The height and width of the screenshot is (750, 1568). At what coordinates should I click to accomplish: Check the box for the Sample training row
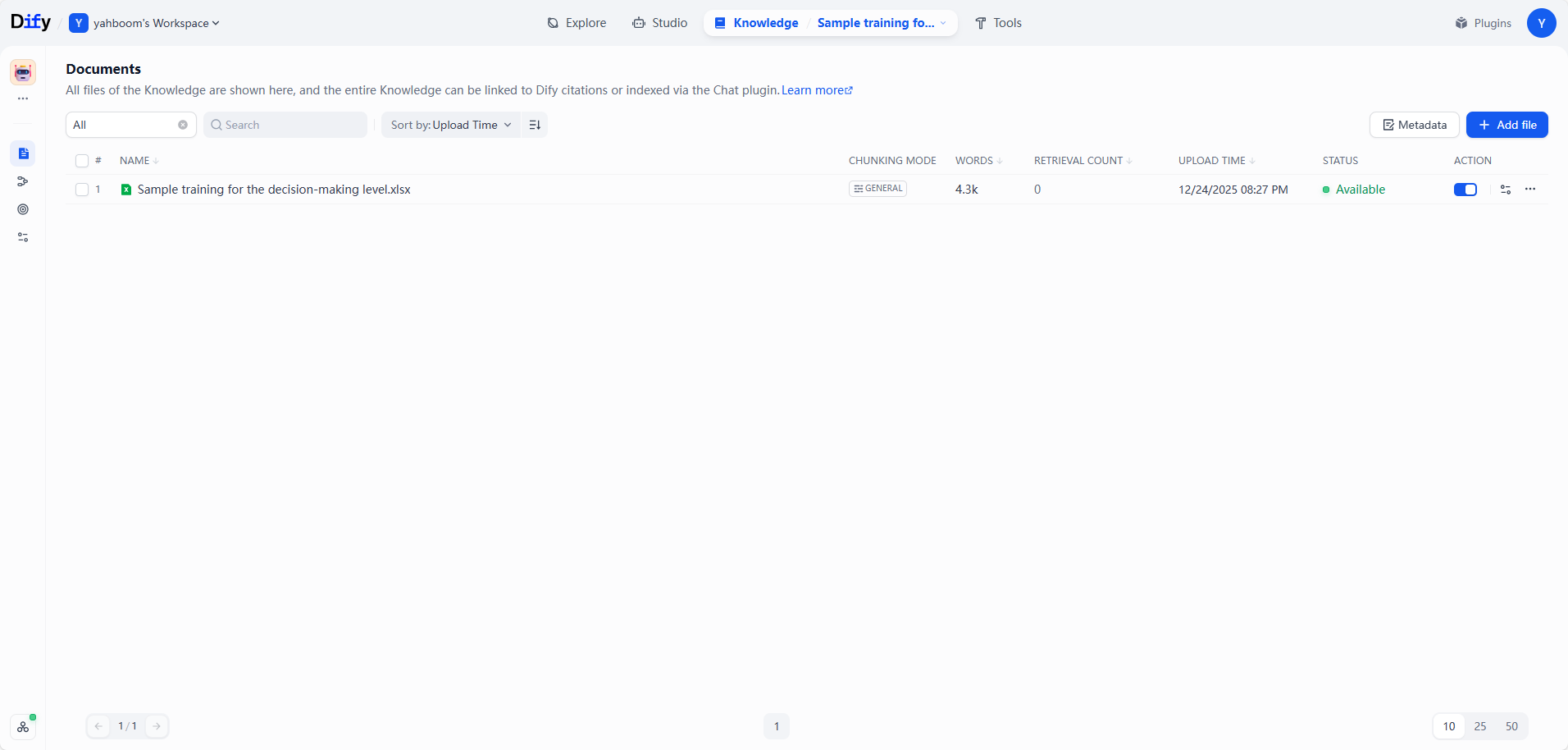point(82,190)
